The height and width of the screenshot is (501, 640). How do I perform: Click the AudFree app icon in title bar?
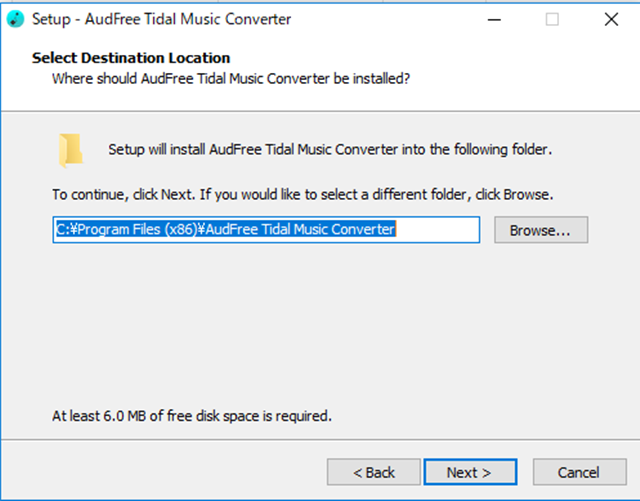tap(15, 18)
